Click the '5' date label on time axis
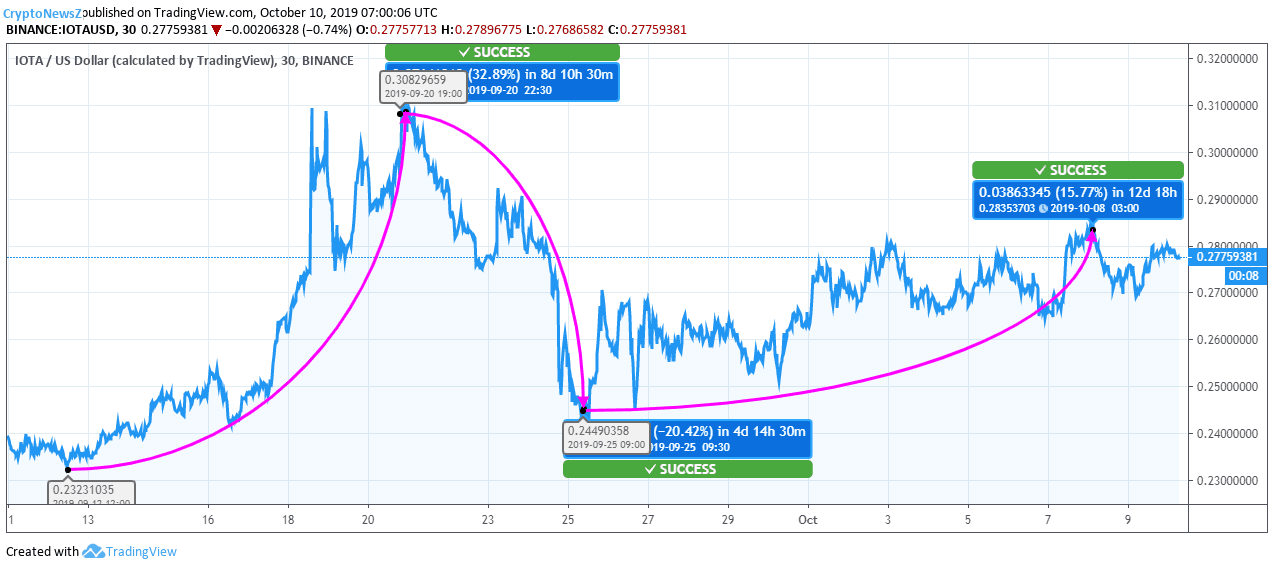The height and width of the screenshot is (569, 1274). pyautogui.click(x=968, y=520)
